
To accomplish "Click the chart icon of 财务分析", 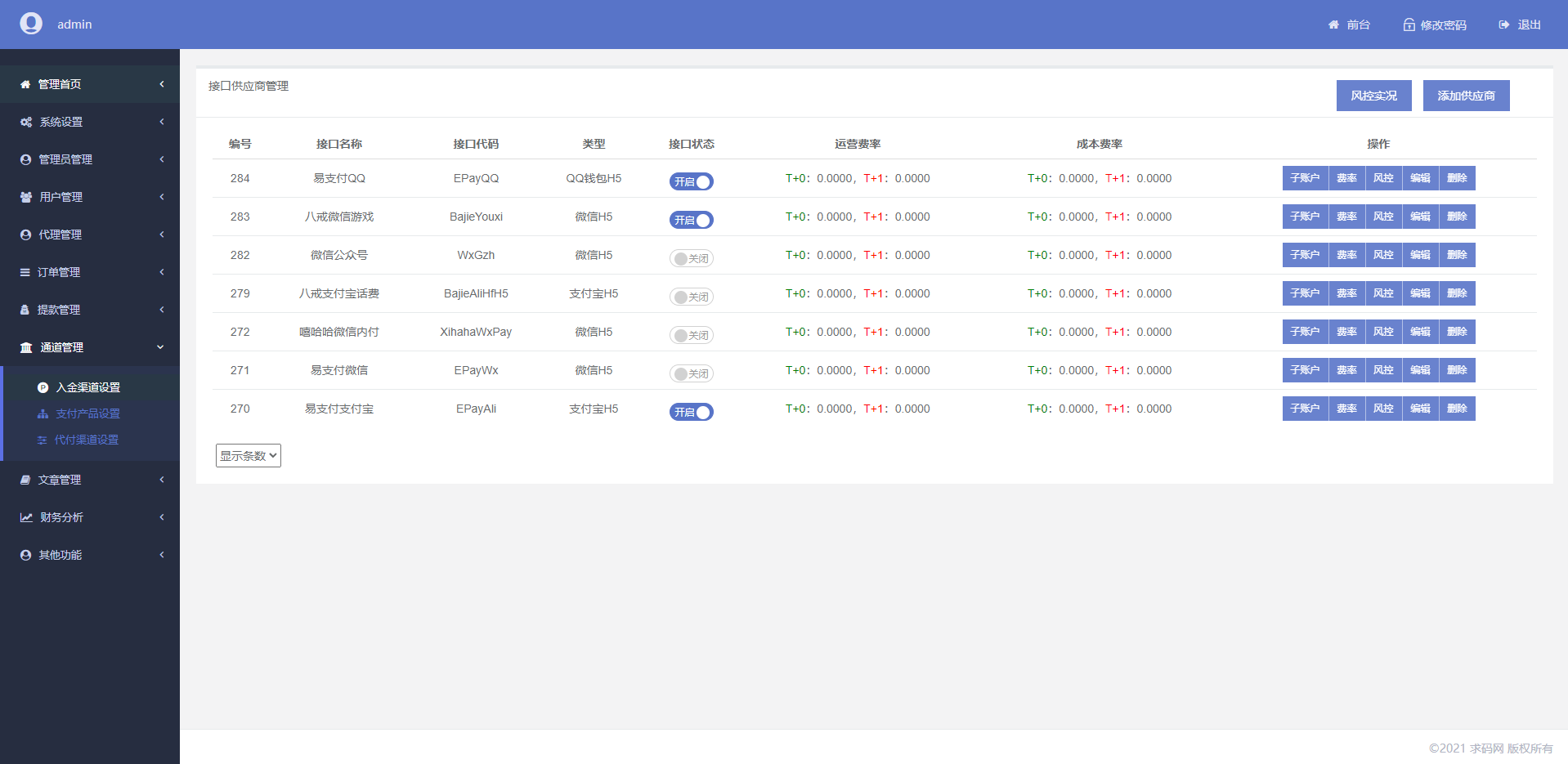I will (x=26, y=517).
